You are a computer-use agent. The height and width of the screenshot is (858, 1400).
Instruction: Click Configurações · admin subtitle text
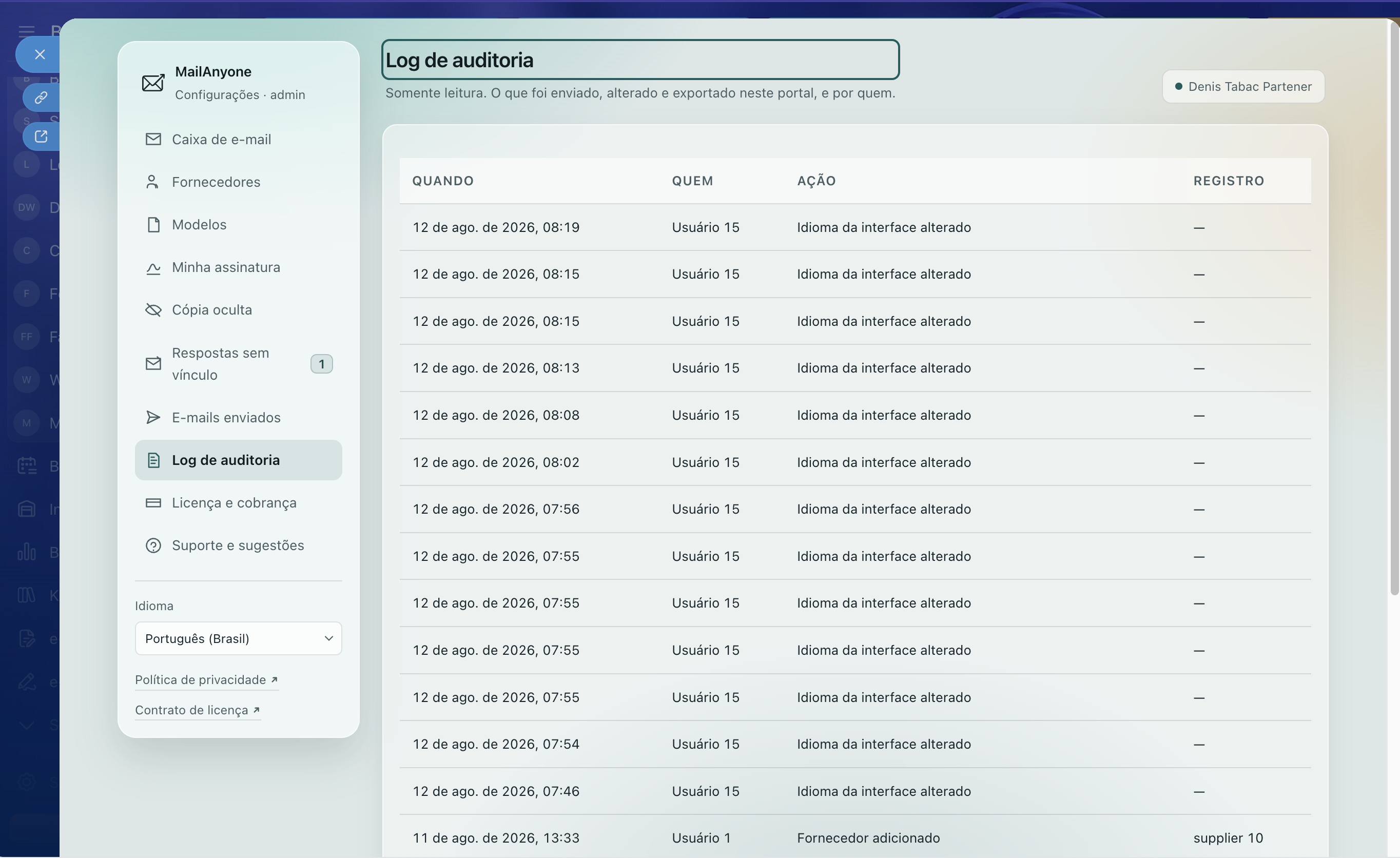click(x=240, y=95)
